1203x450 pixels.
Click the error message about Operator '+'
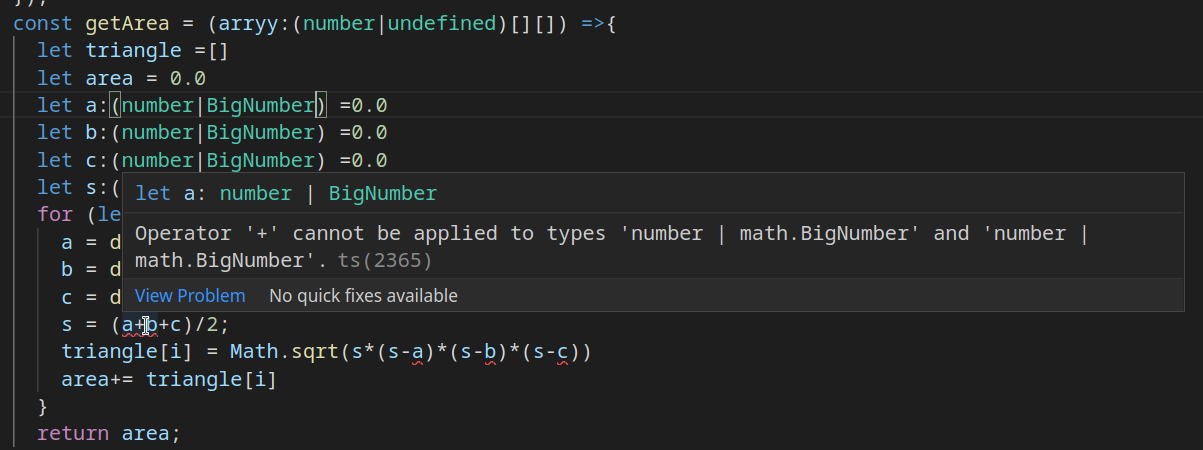(x=610, y=247)
